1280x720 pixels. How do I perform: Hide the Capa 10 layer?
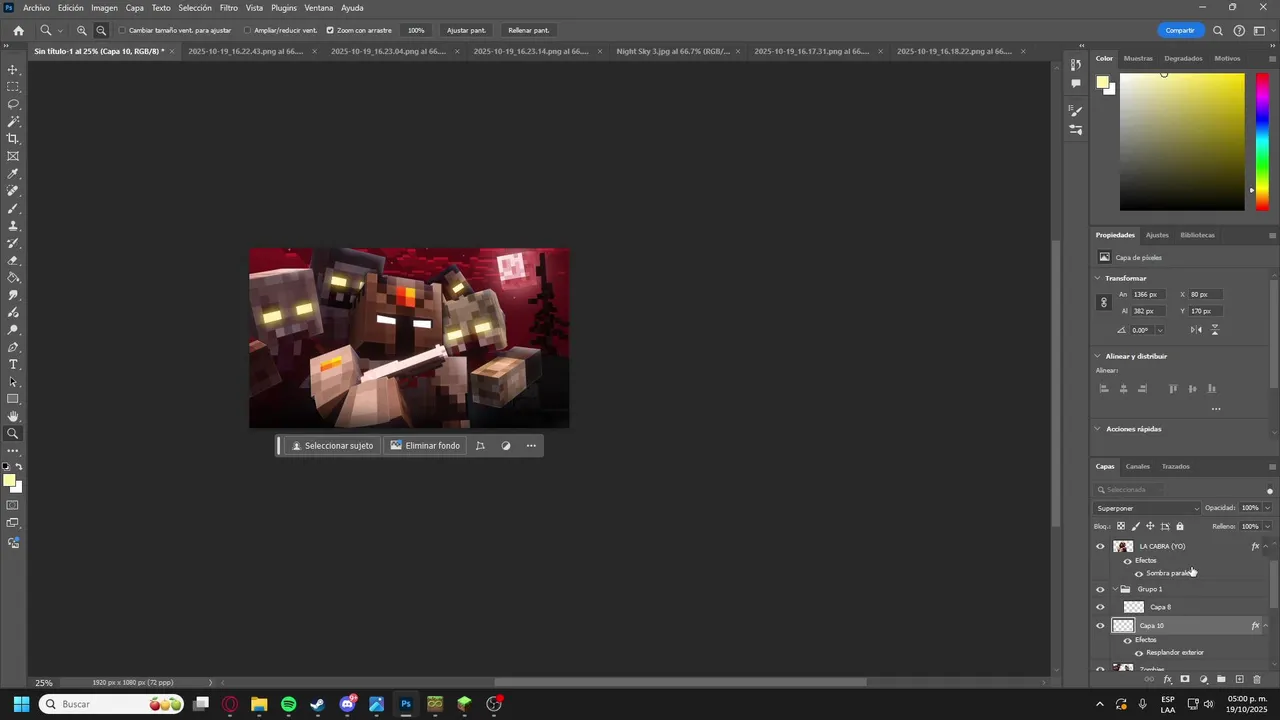(x=1101, y=626)
